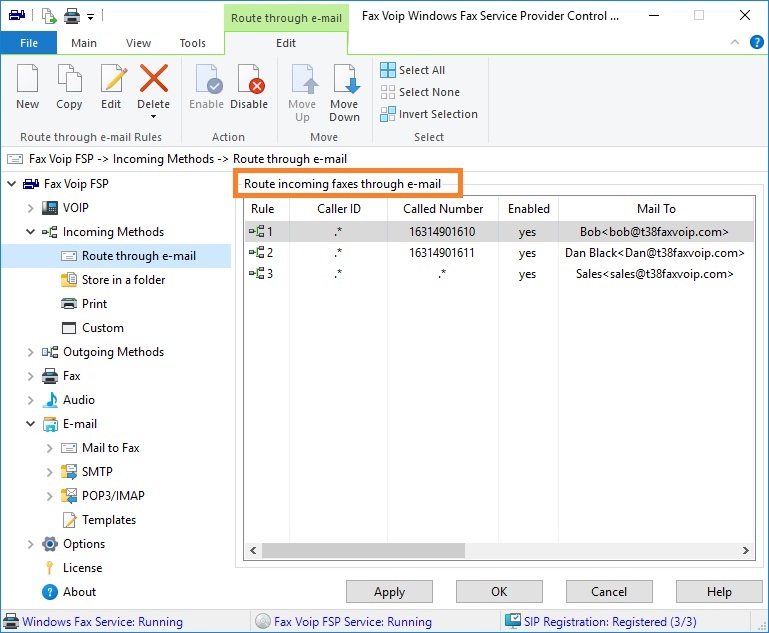Open the quick access toolbar customize arrow
The height and width of the screenshot is (633, 769).
click(91, 17)
